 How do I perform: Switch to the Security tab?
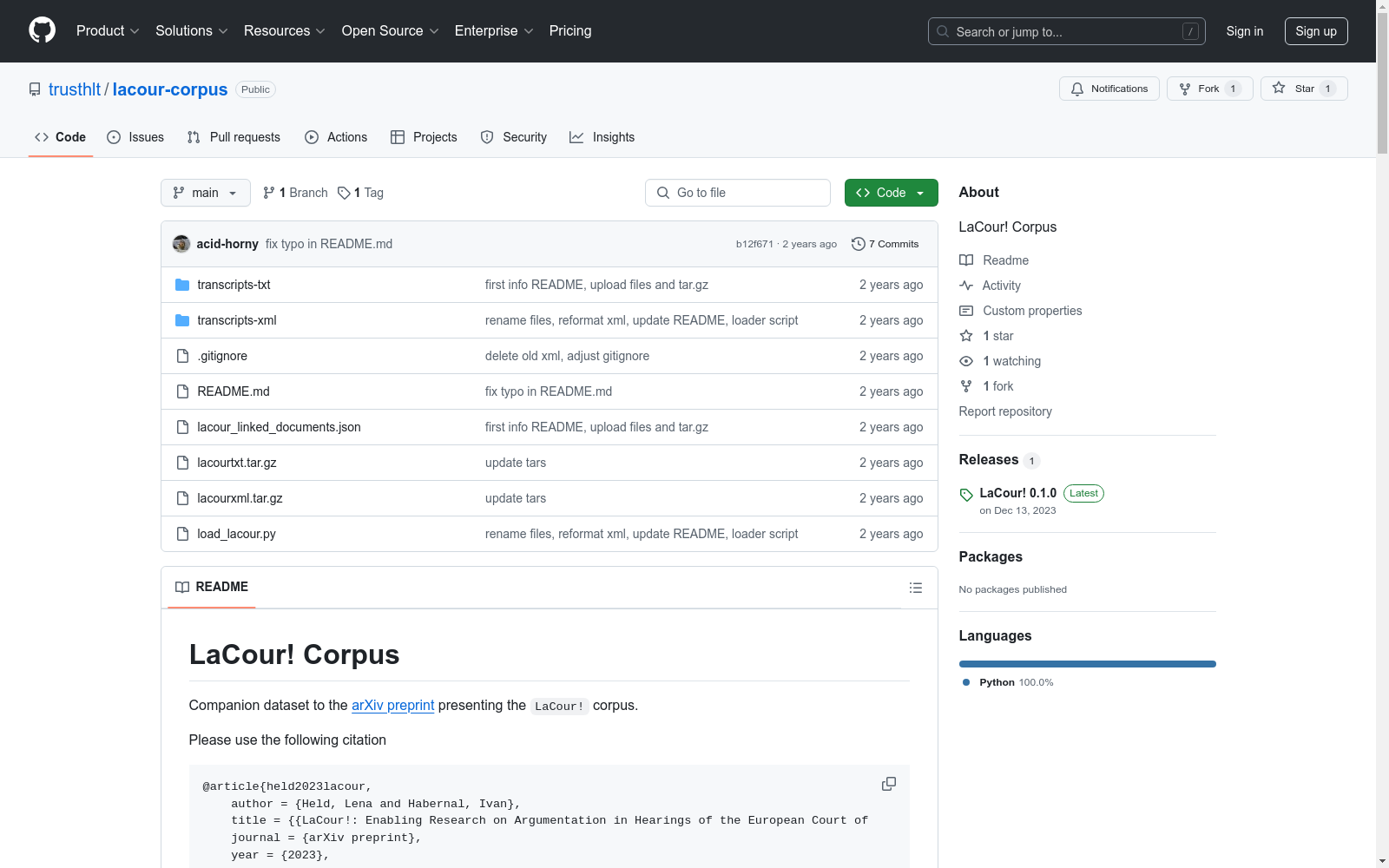(x=514, y=137)
